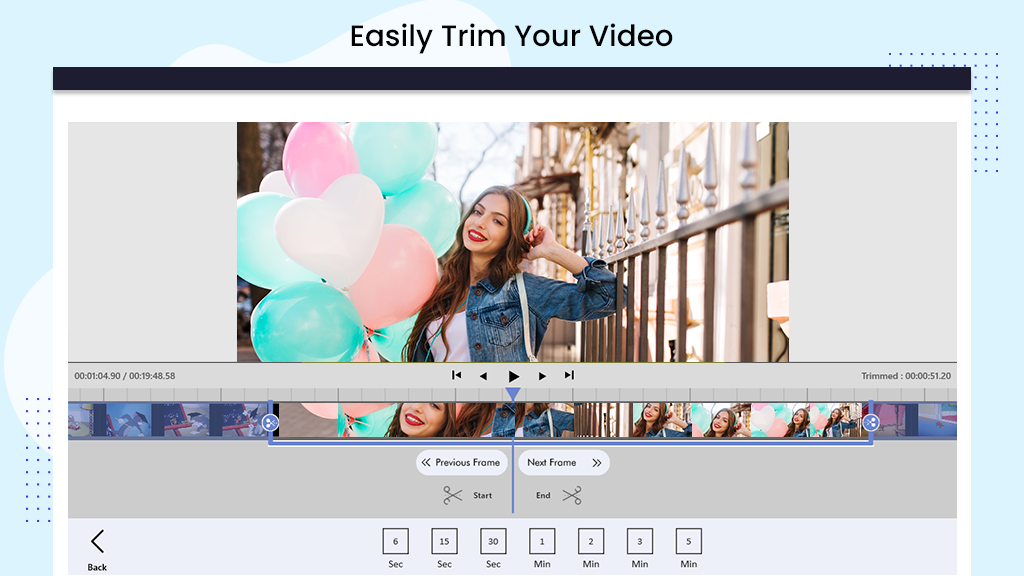
Task: Skip to the start of the video
Action: click(x=456, y=376)
